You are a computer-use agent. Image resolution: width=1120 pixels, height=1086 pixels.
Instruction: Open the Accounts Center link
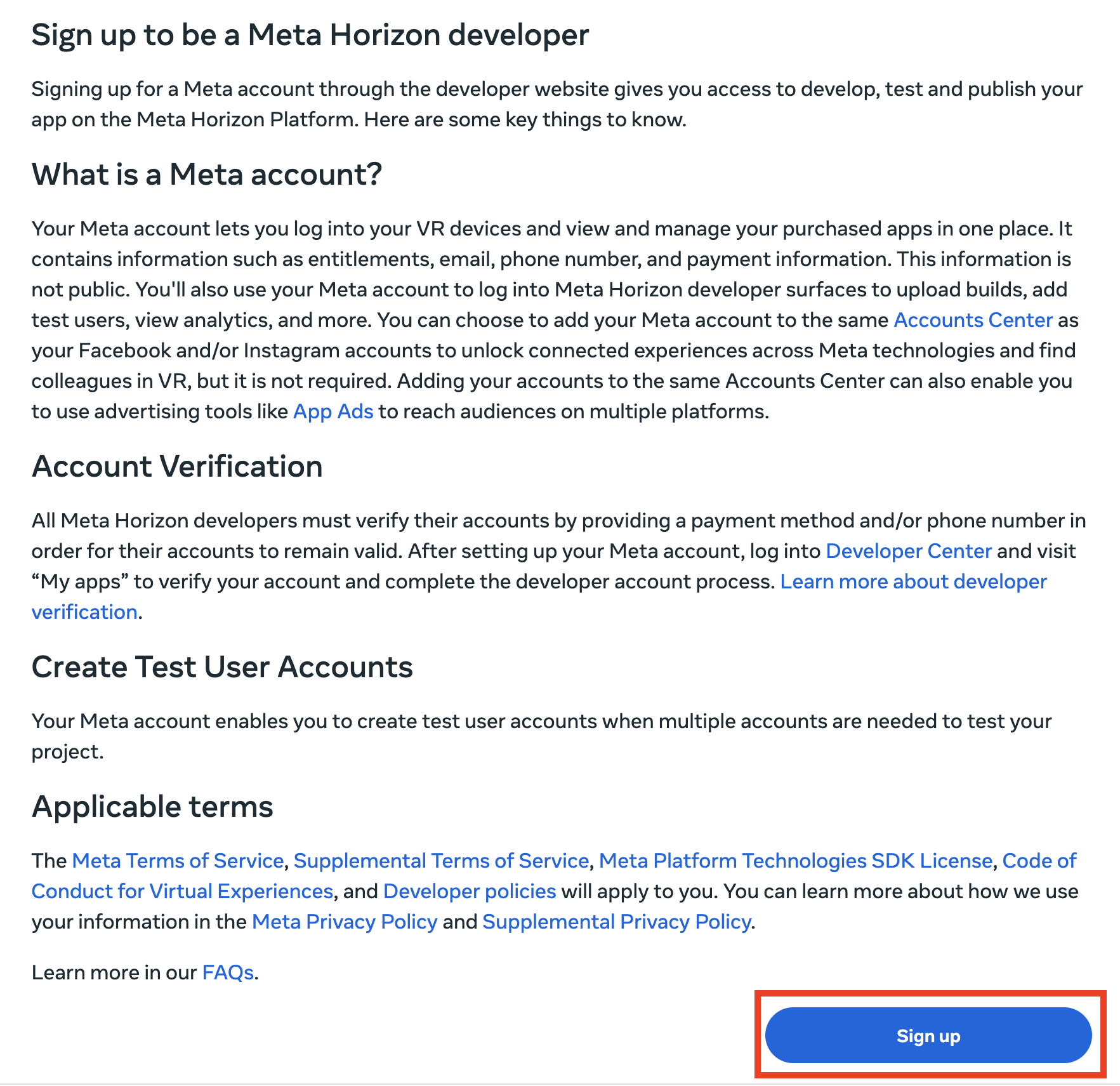tap(973, 320)
